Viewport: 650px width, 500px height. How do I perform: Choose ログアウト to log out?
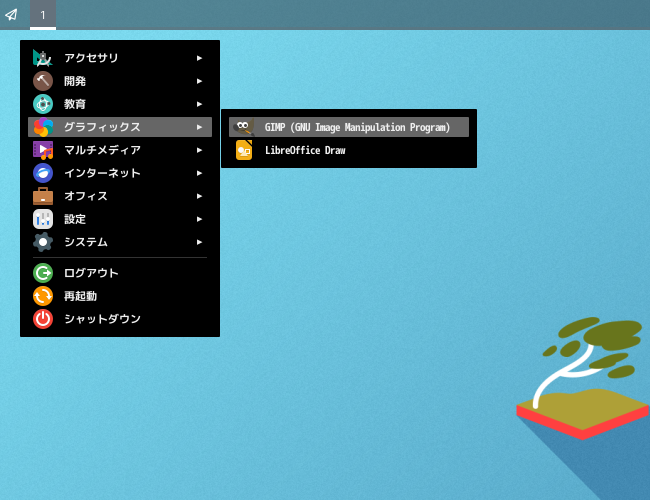[x=120, y=273]
